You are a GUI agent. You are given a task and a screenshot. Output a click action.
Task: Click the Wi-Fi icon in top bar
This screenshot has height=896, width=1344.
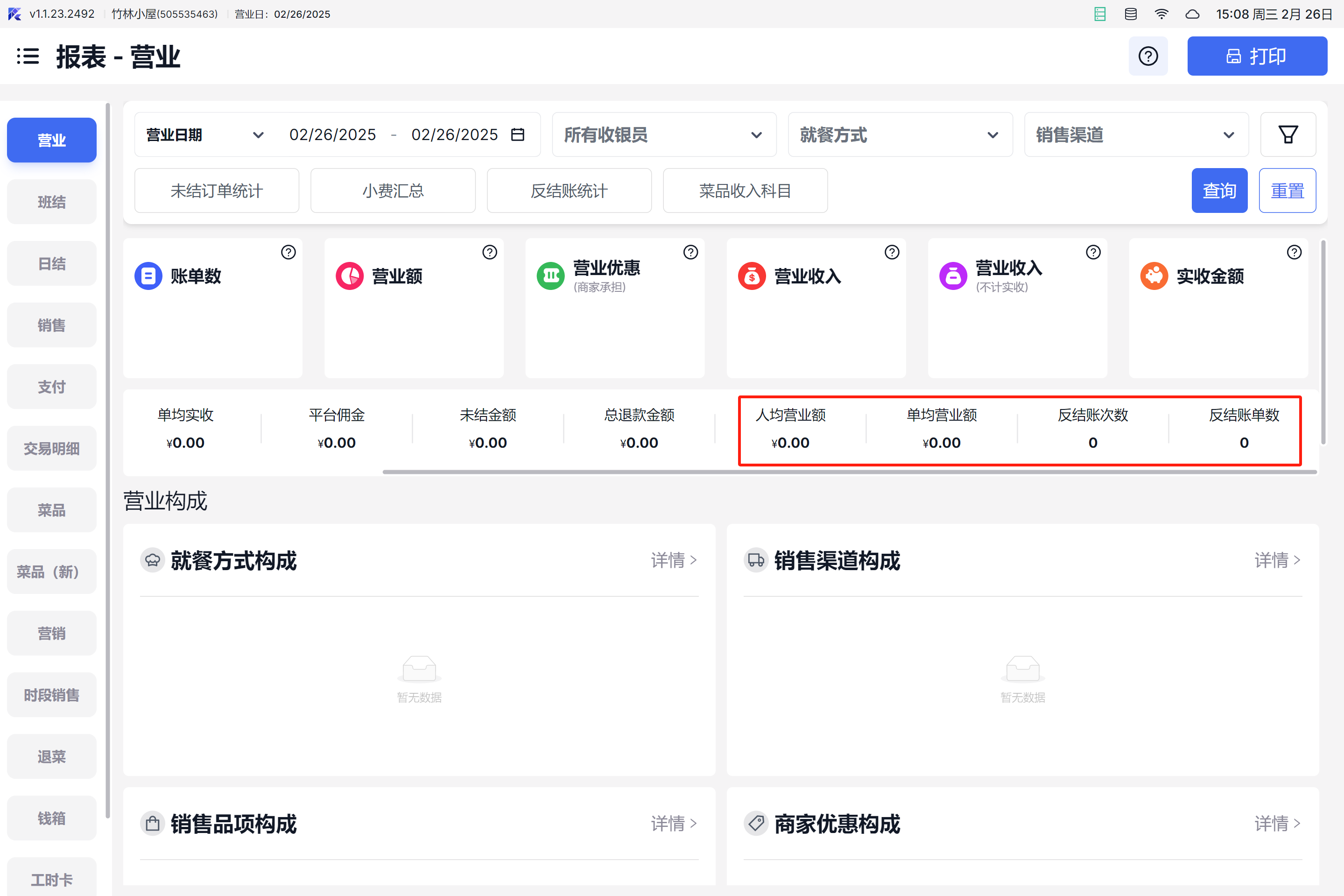coord(1161,14)
